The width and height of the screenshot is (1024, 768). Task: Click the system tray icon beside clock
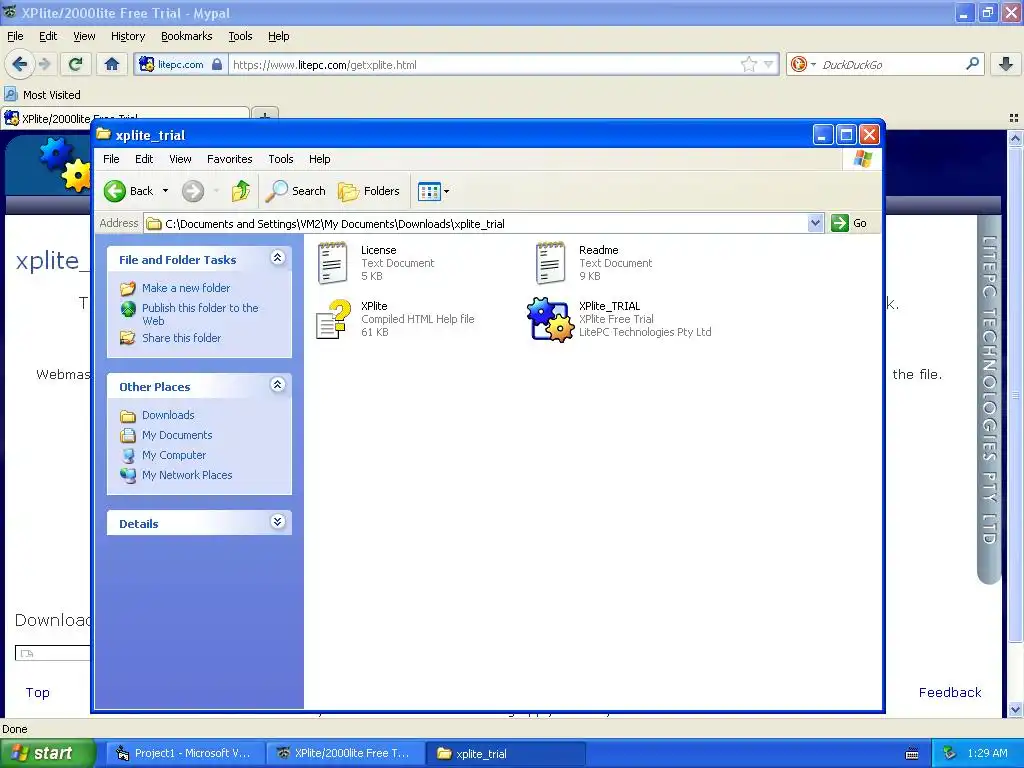(x=950, y=753)
